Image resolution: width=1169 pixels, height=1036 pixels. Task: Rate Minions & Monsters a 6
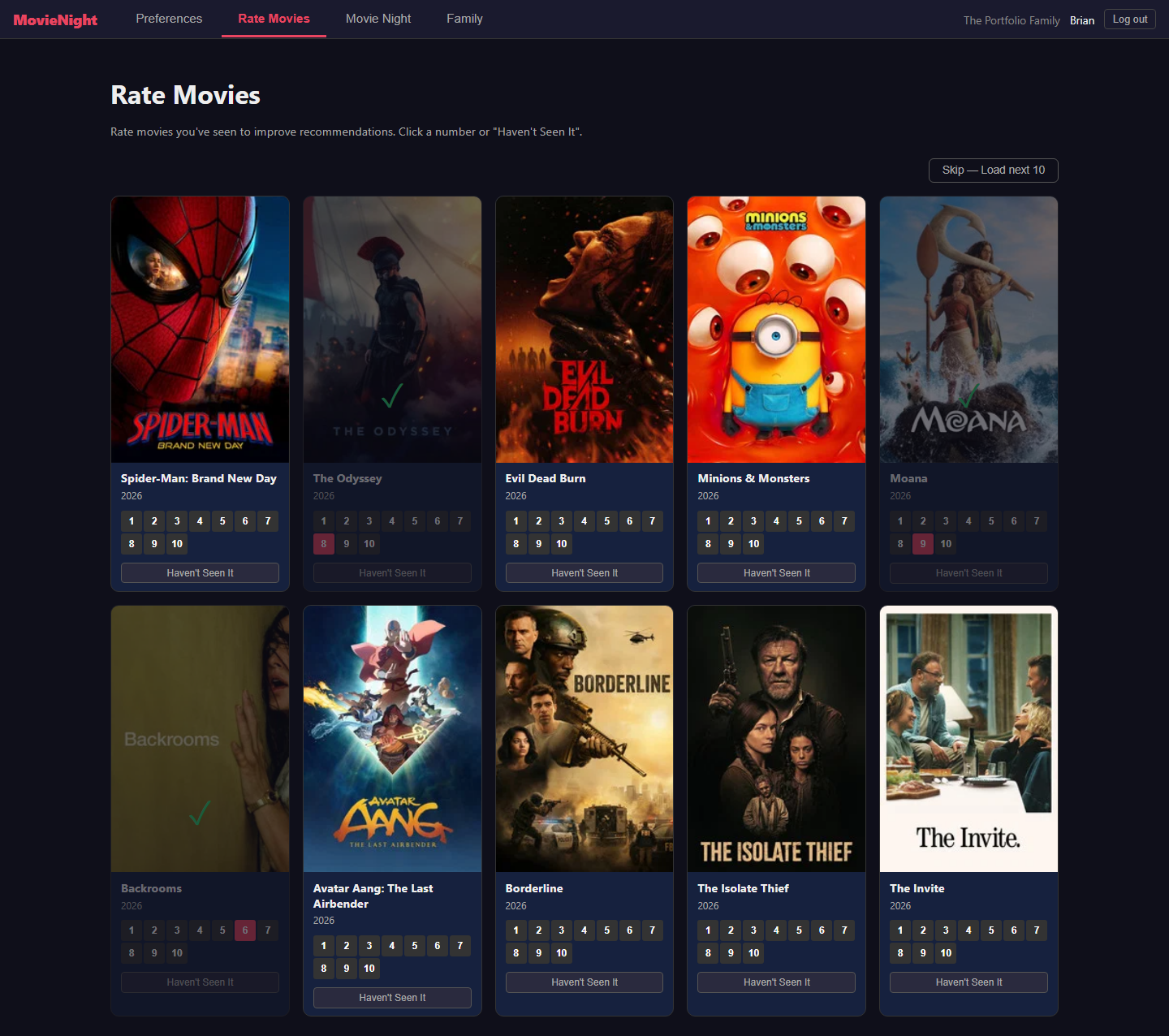(x=822, y=521)
